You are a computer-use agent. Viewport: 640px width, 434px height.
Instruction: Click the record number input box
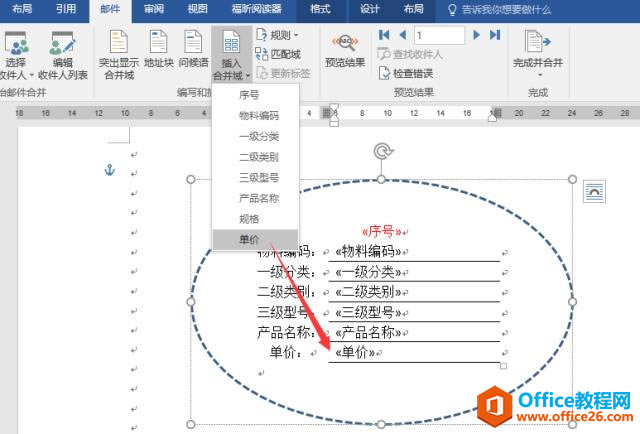pos(439,35)
